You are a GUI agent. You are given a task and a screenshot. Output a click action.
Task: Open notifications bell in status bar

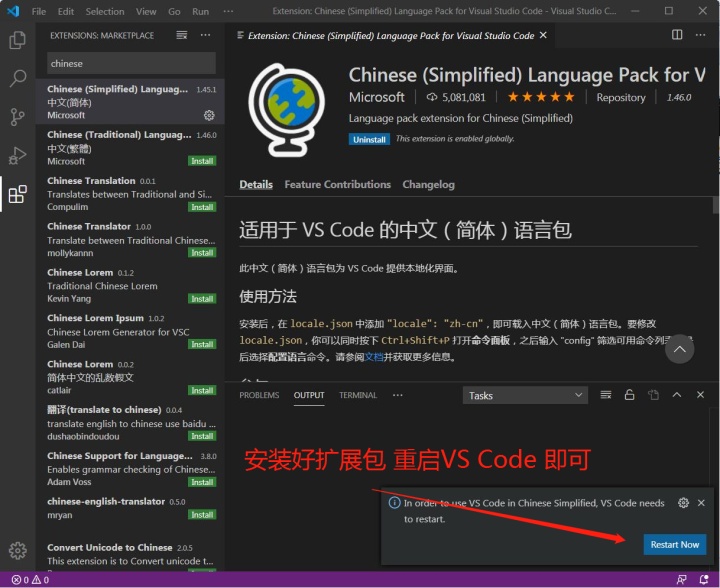[x=703, y=580]
